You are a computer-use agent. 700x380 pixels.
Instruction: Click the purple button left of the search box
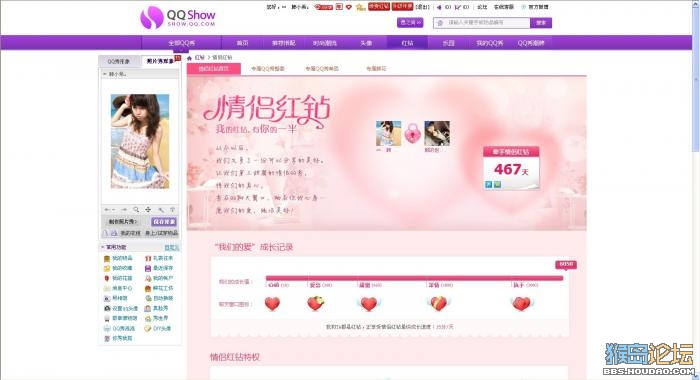(x=410, y=22)
